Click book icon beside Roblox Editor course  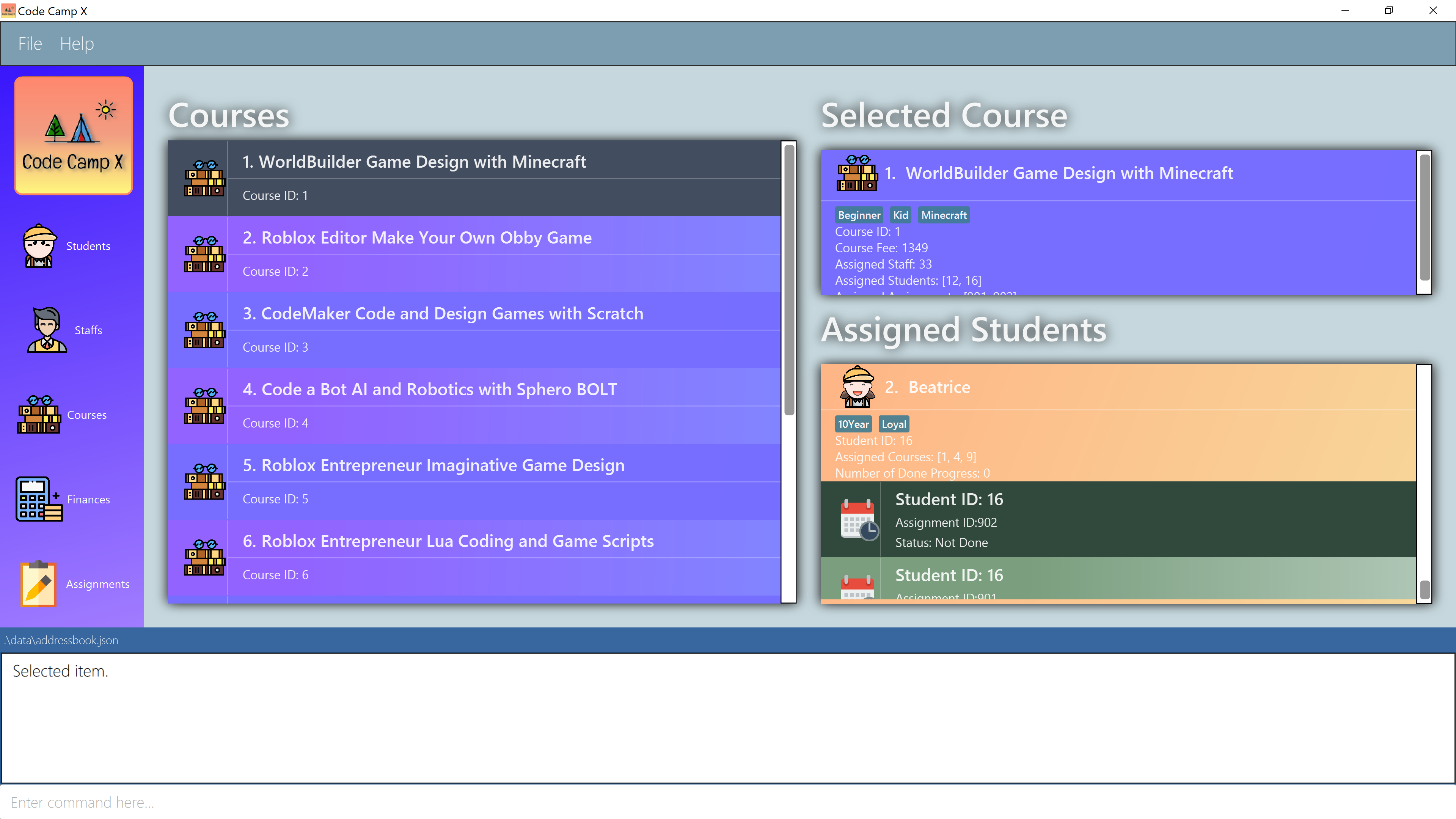pos(204,254)
